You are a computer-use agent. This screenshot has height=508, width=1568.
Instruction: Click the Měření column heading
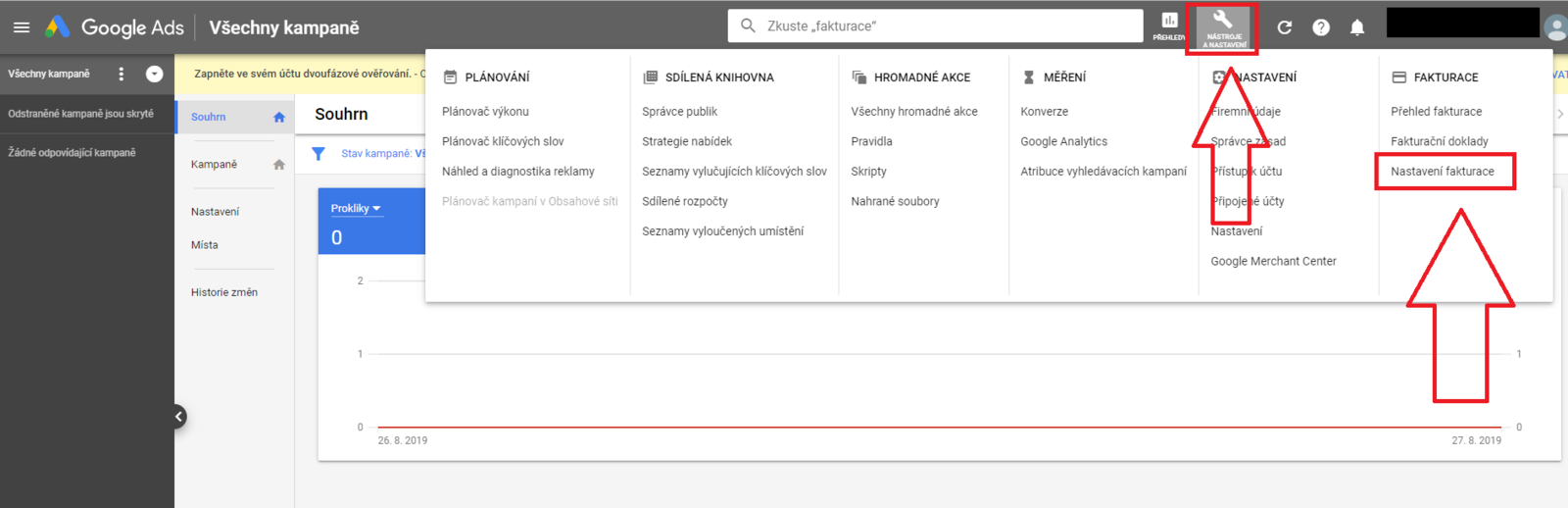(1064, 77)
